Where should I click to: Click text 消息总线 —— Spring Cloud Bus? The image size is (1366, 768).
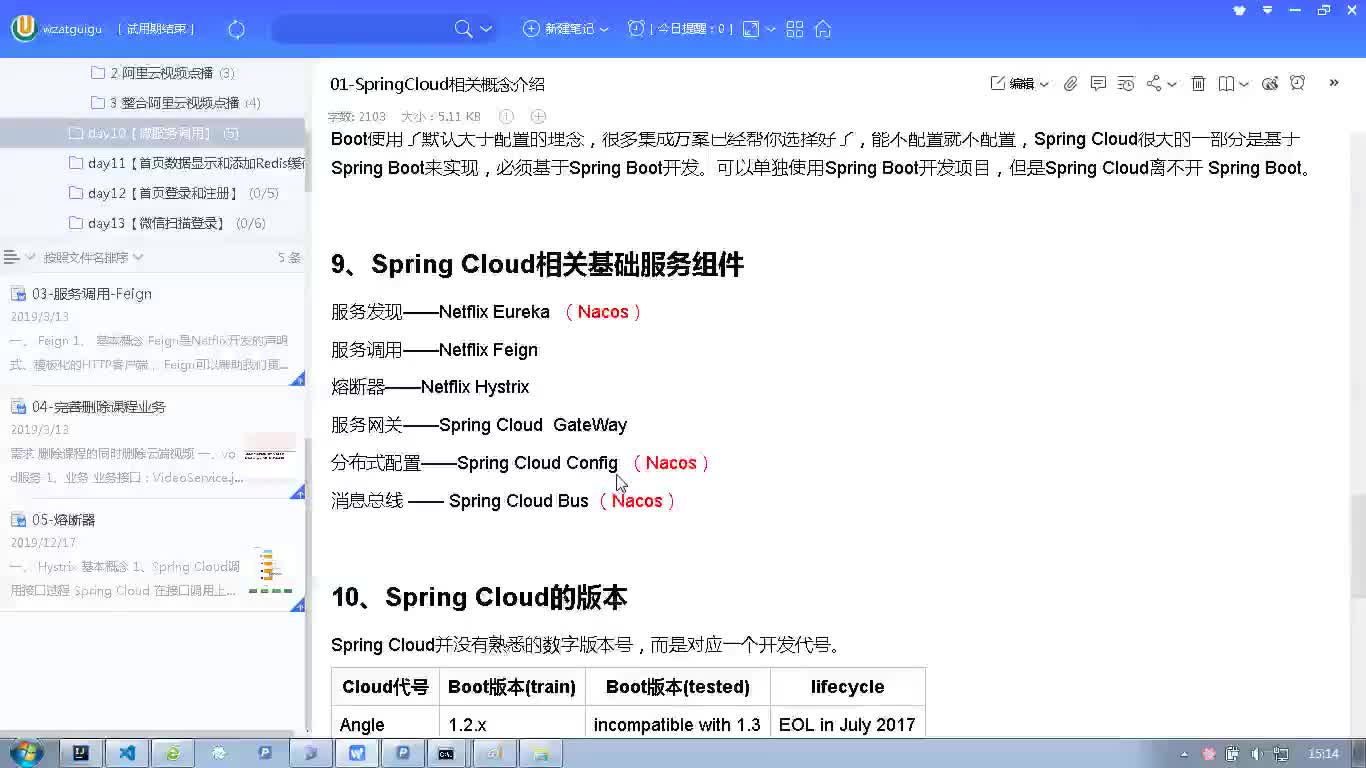coord(460,501)
